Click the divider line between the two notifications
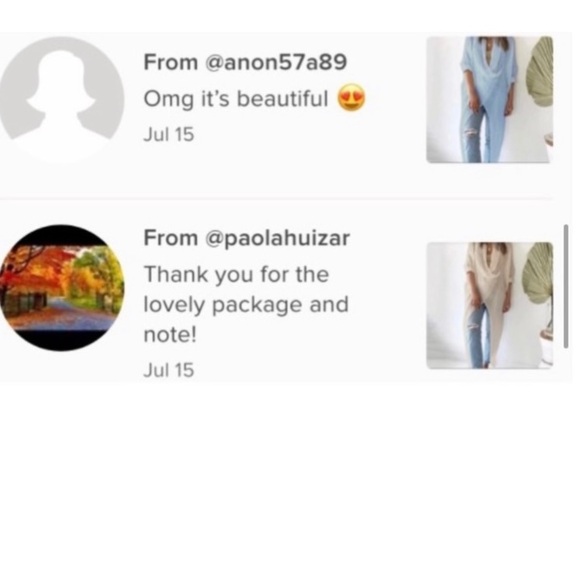 (x=277, y=199)
